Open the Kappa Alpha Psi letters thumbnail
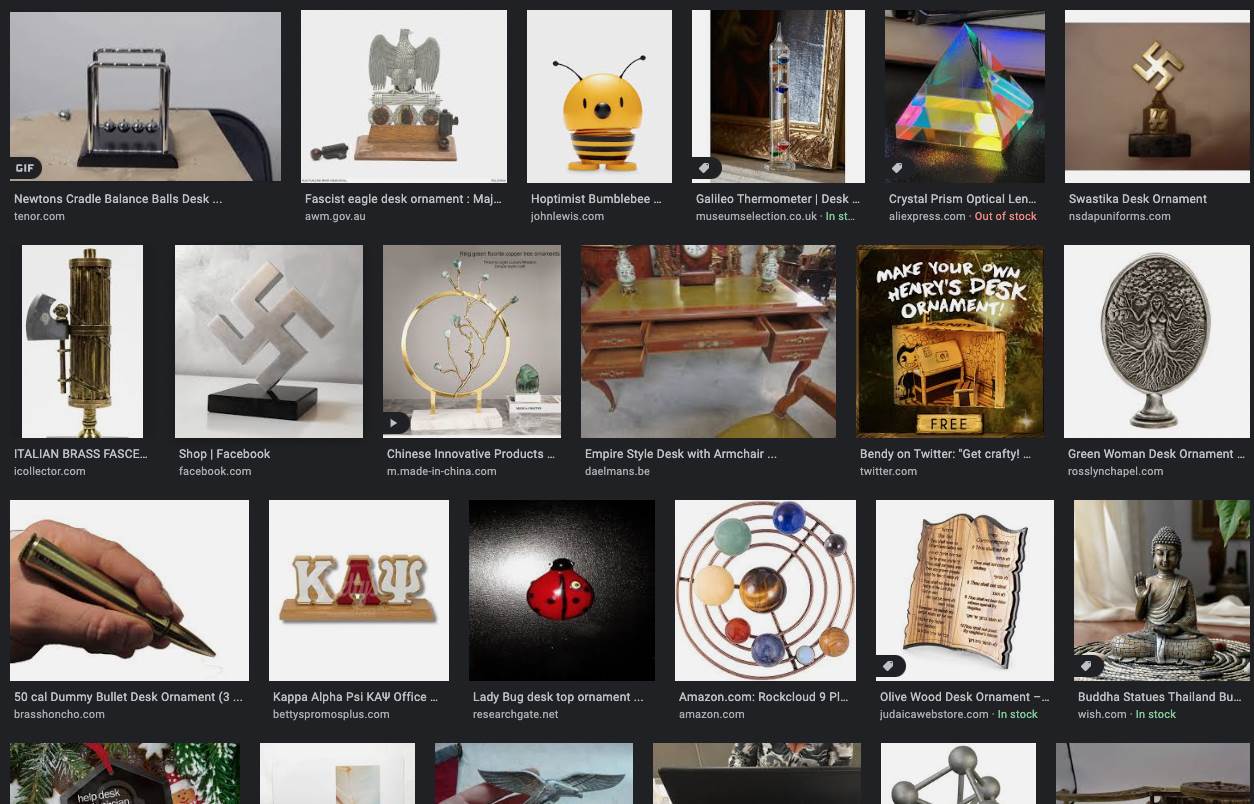The height and width of the screenshot is (804, 1254). [358, 590]
